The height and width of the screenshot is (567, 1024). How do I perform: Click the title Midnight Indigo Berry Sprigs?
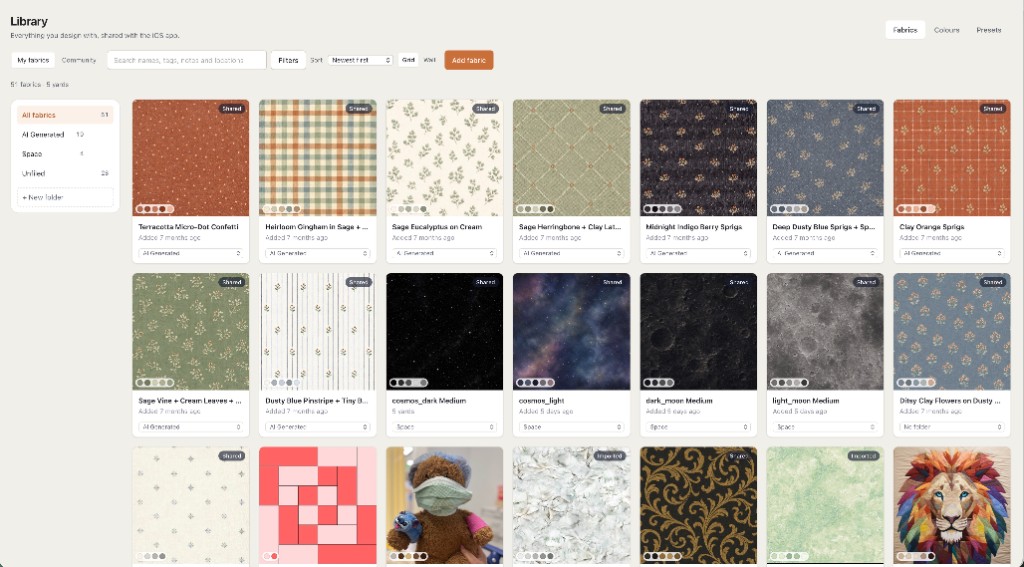click(694, 227)
